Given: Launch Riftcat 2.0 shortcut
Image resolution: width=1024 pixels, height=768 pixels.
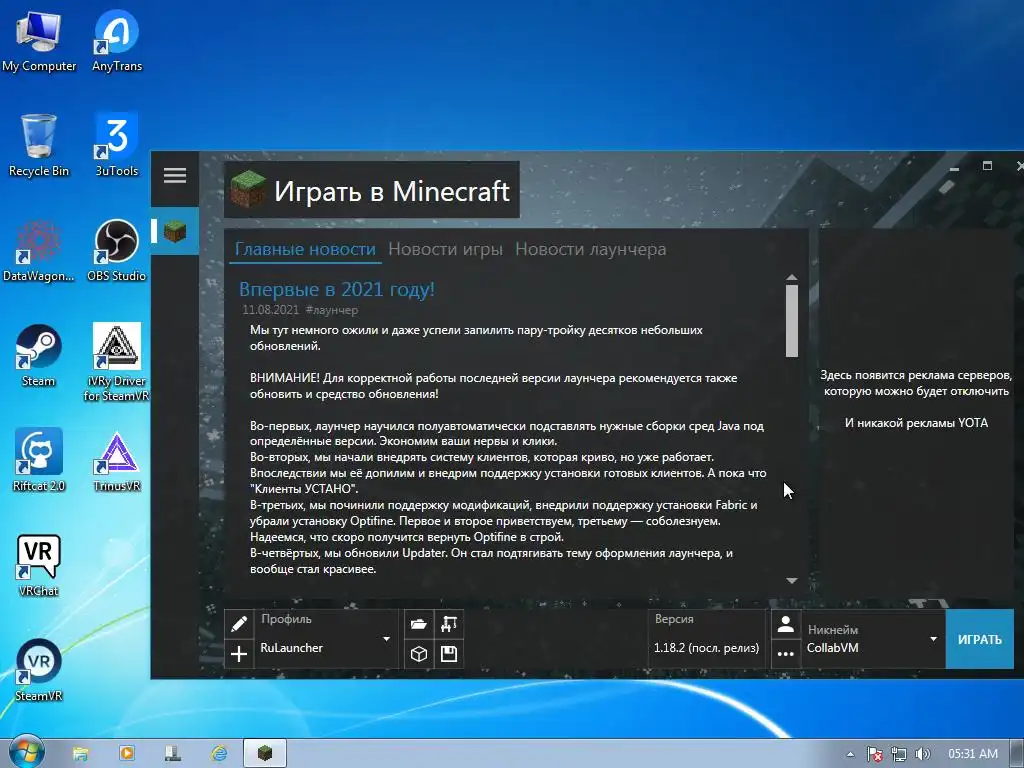Looking at the screenshot, I should pos(39,460).
